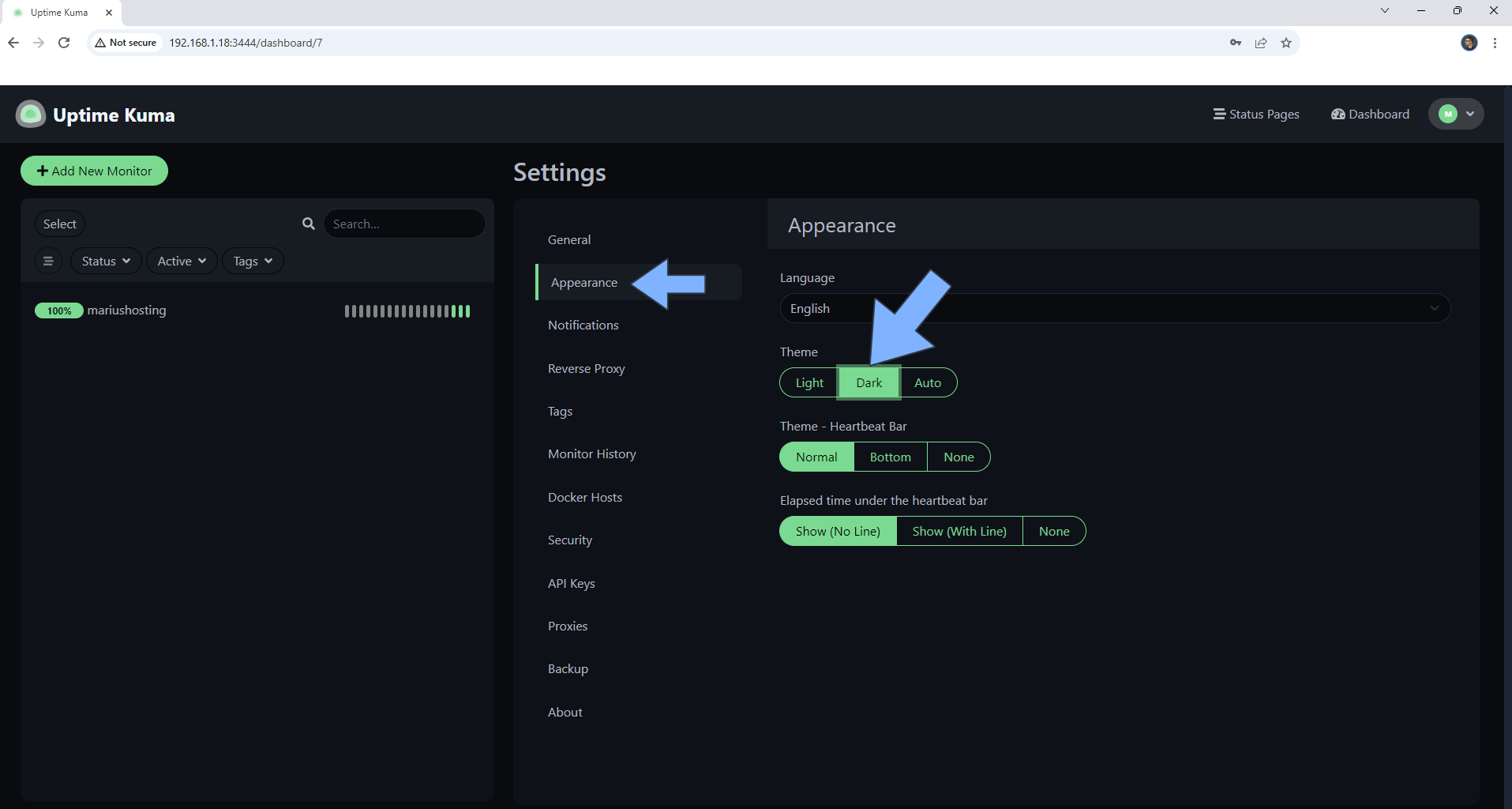This screenshot has height=809, width=1512.
Task: Open the Security settings section
Action: 569,540
